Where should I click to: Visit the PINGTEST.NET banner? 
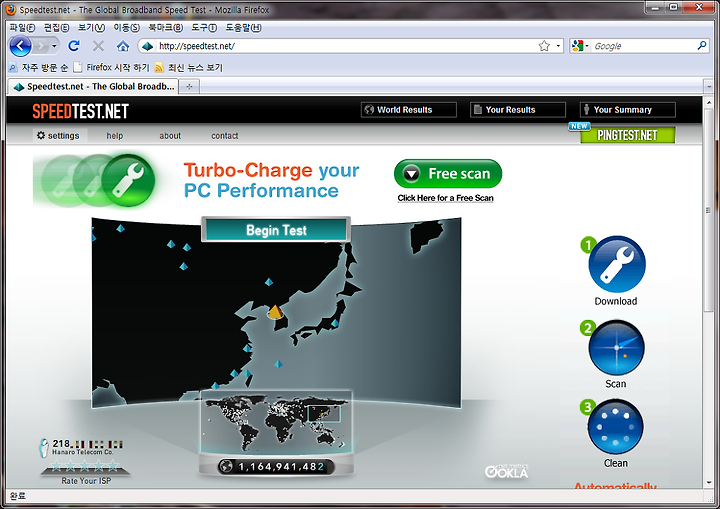(x=627, y=135)
